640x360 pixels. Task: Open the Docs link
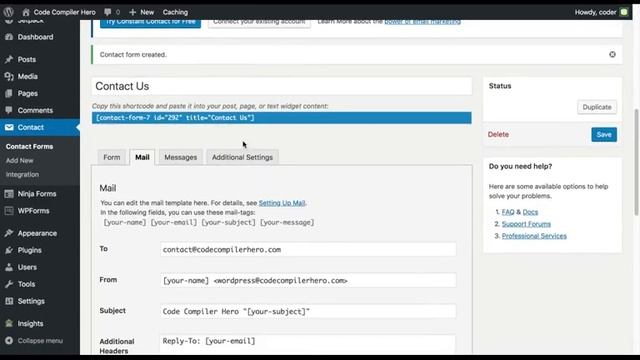pyautogui.click(x=530, y=212)
